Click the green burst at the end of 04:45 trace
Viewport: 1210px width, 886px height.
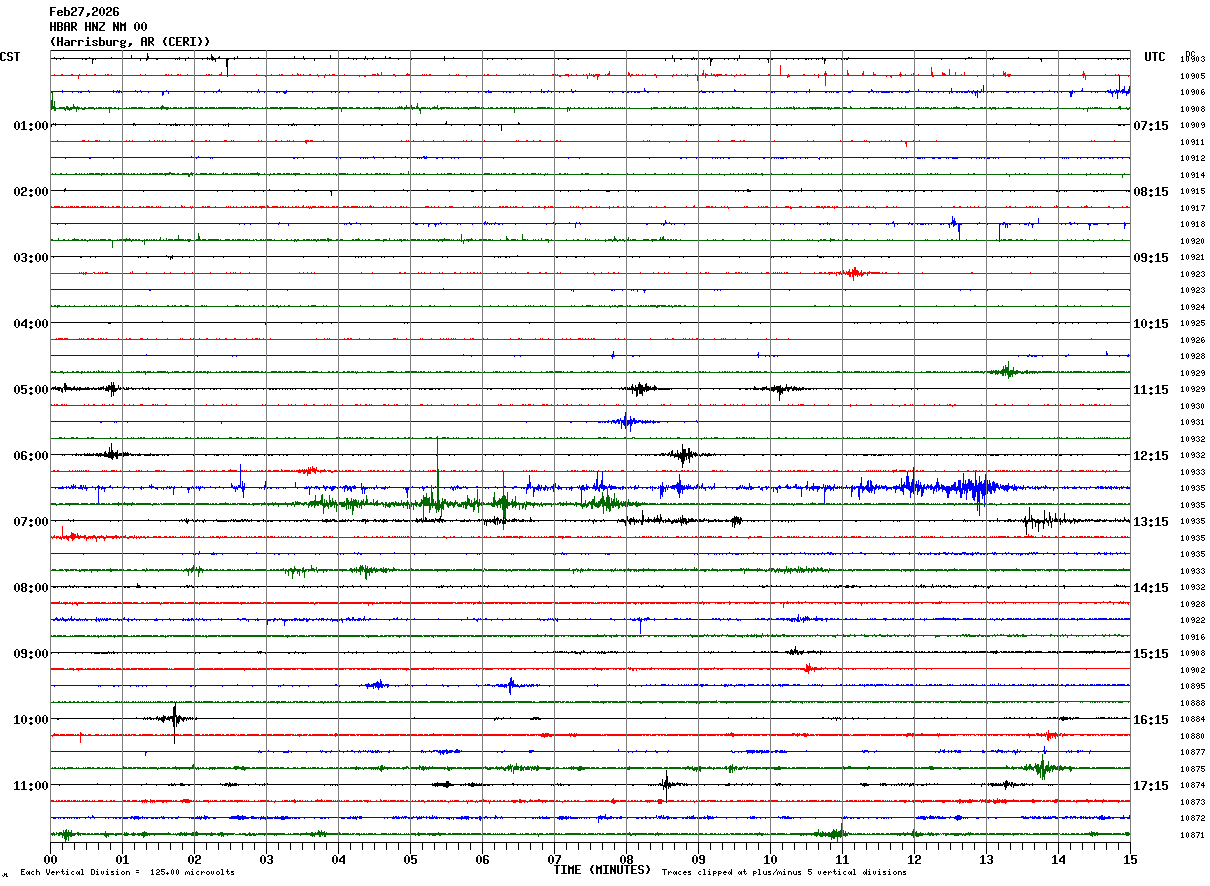(x=1007, y=371)
